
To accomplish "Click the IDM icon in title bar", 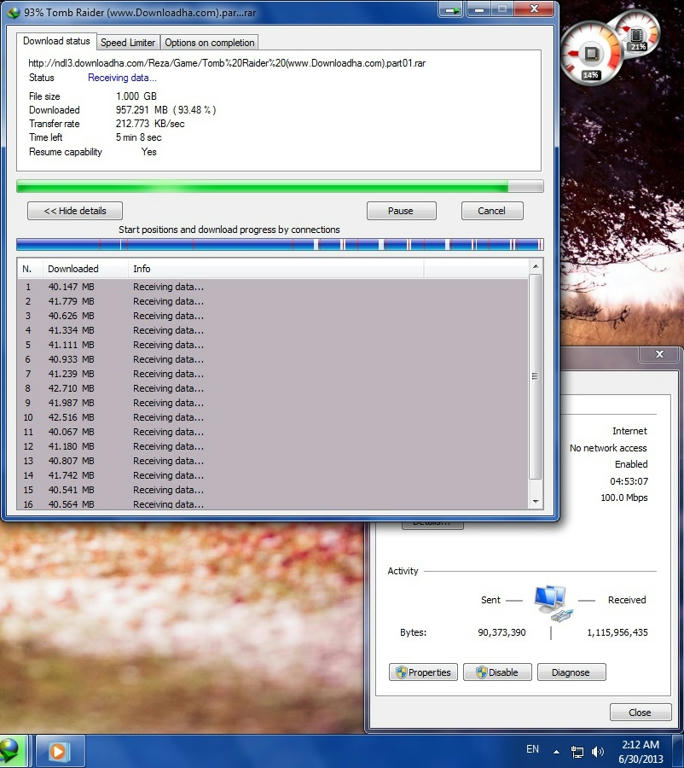I will pos(13,12).
